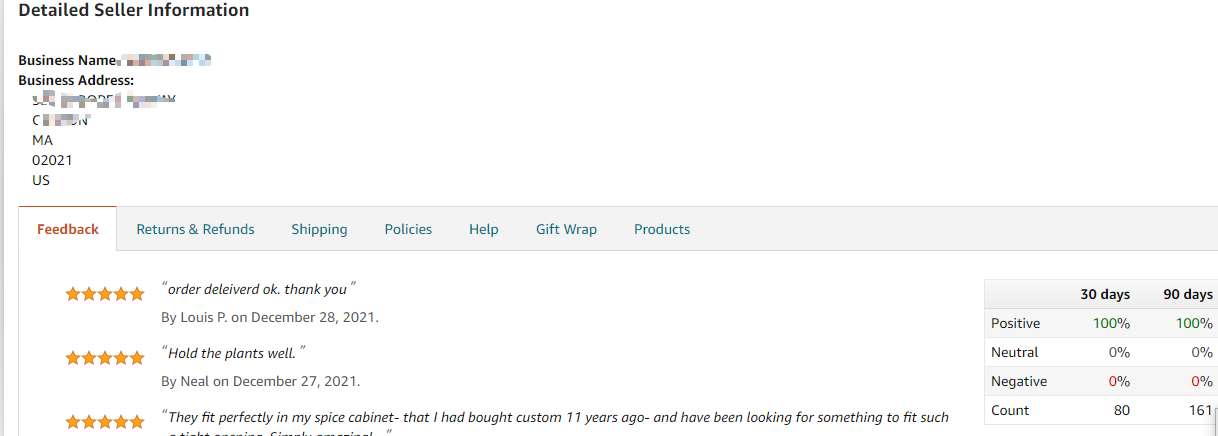Open the Shipping tab
1218x436 pixels.
pos(319,229)
